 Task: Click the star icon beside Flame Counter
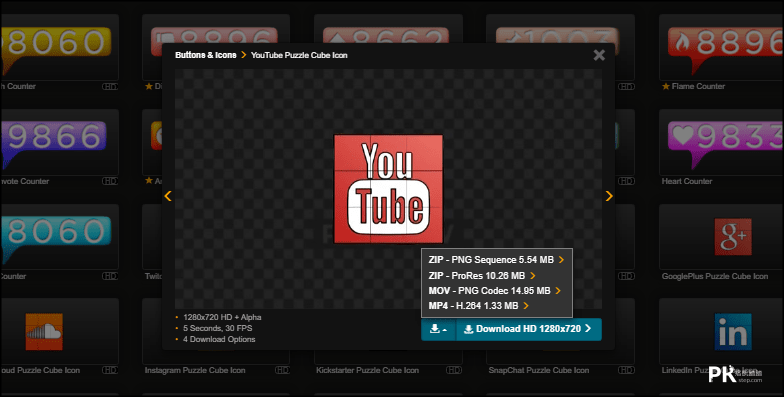point(666,86)
